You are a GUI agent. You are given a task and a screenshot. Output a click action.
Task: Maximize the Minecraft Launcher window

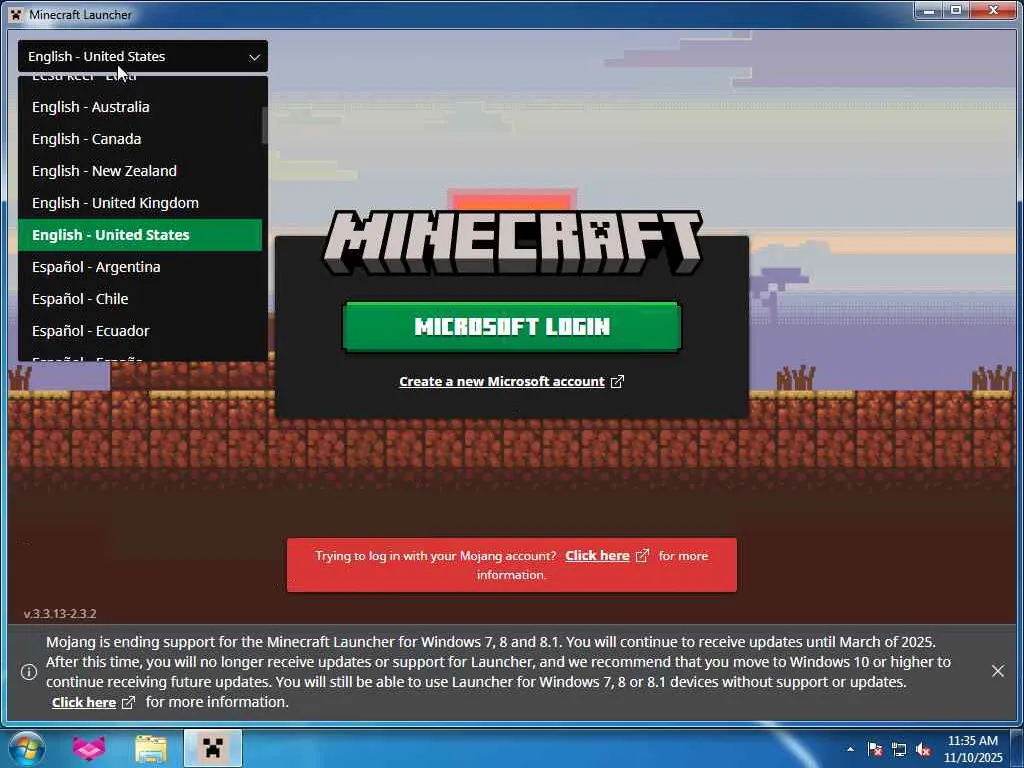(x=956, y=10)
